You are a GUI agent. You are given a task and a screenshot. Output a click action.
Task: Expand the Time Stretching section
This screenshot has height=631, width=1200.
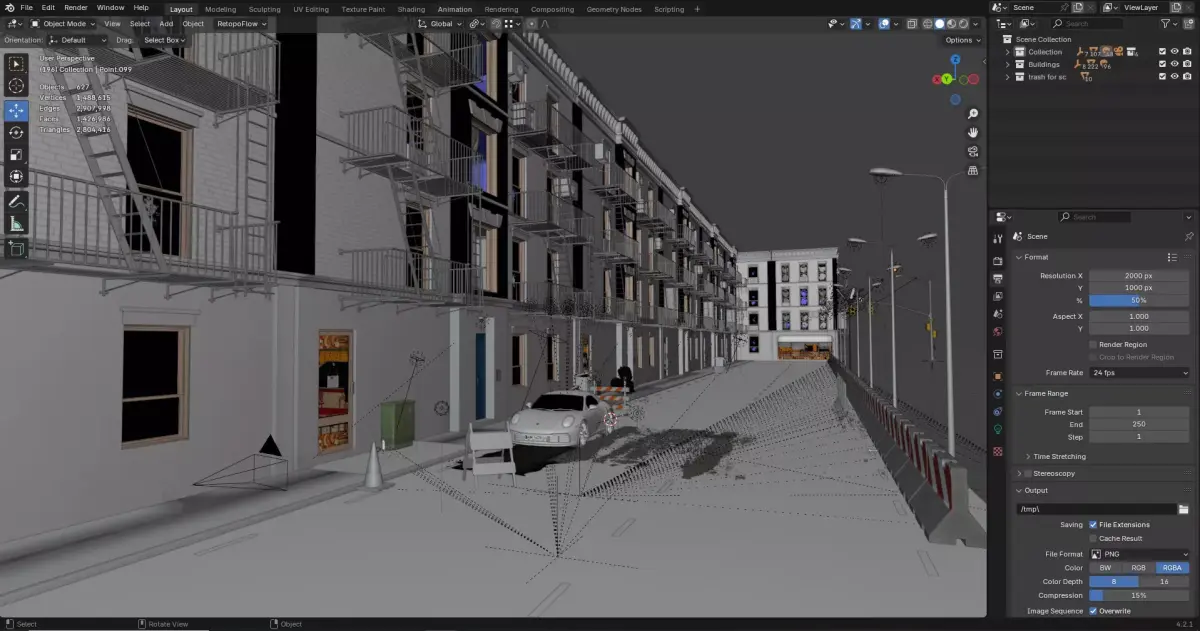pos(1027,456)
